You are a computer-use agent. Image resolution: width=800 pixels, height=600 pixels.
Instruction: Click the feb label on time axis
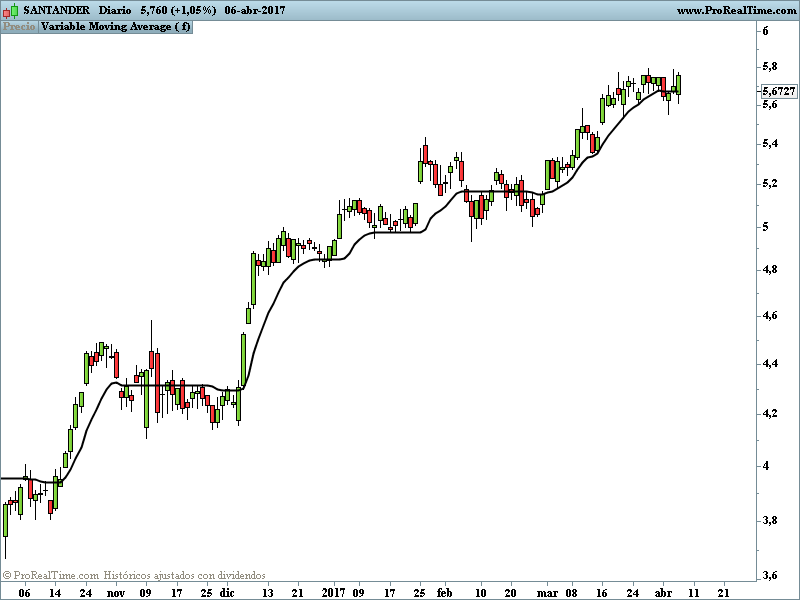click(x=444, y=593)
